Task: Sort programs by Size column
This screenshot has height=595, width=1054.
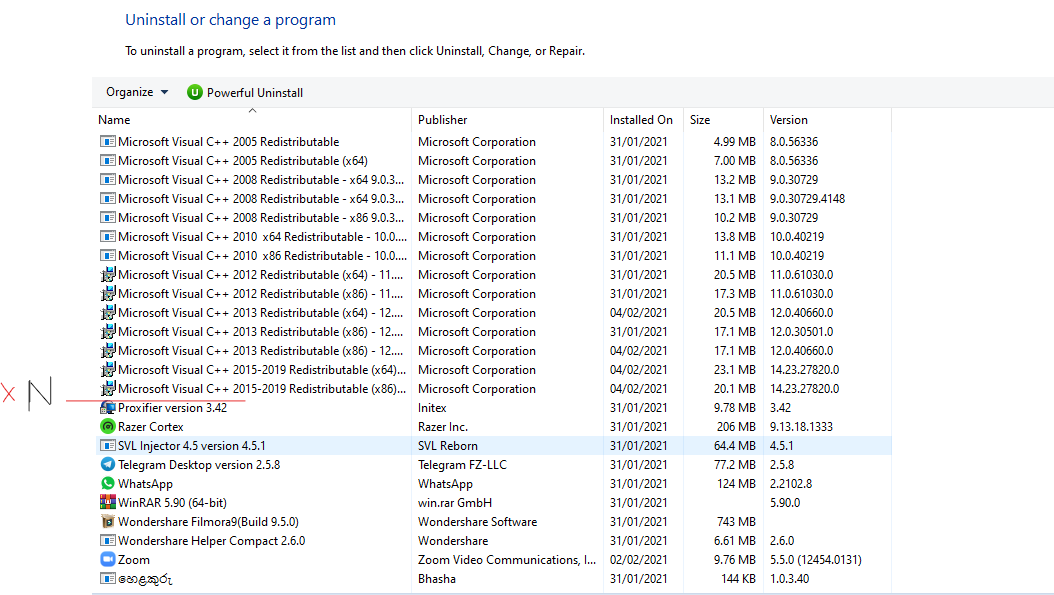Action: (x=700, y=120)
